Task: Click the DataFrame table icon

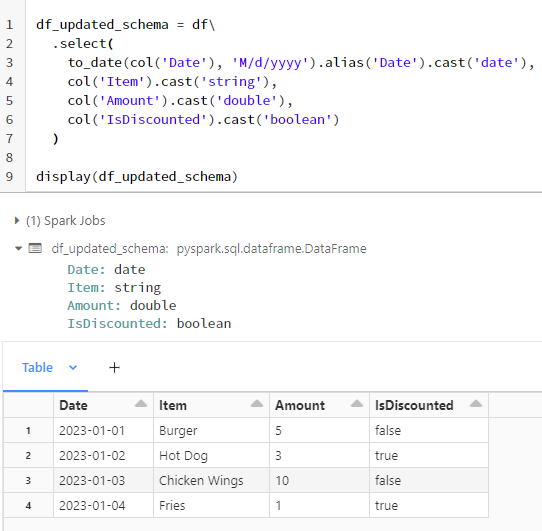Action: click(x=35, y=248)
